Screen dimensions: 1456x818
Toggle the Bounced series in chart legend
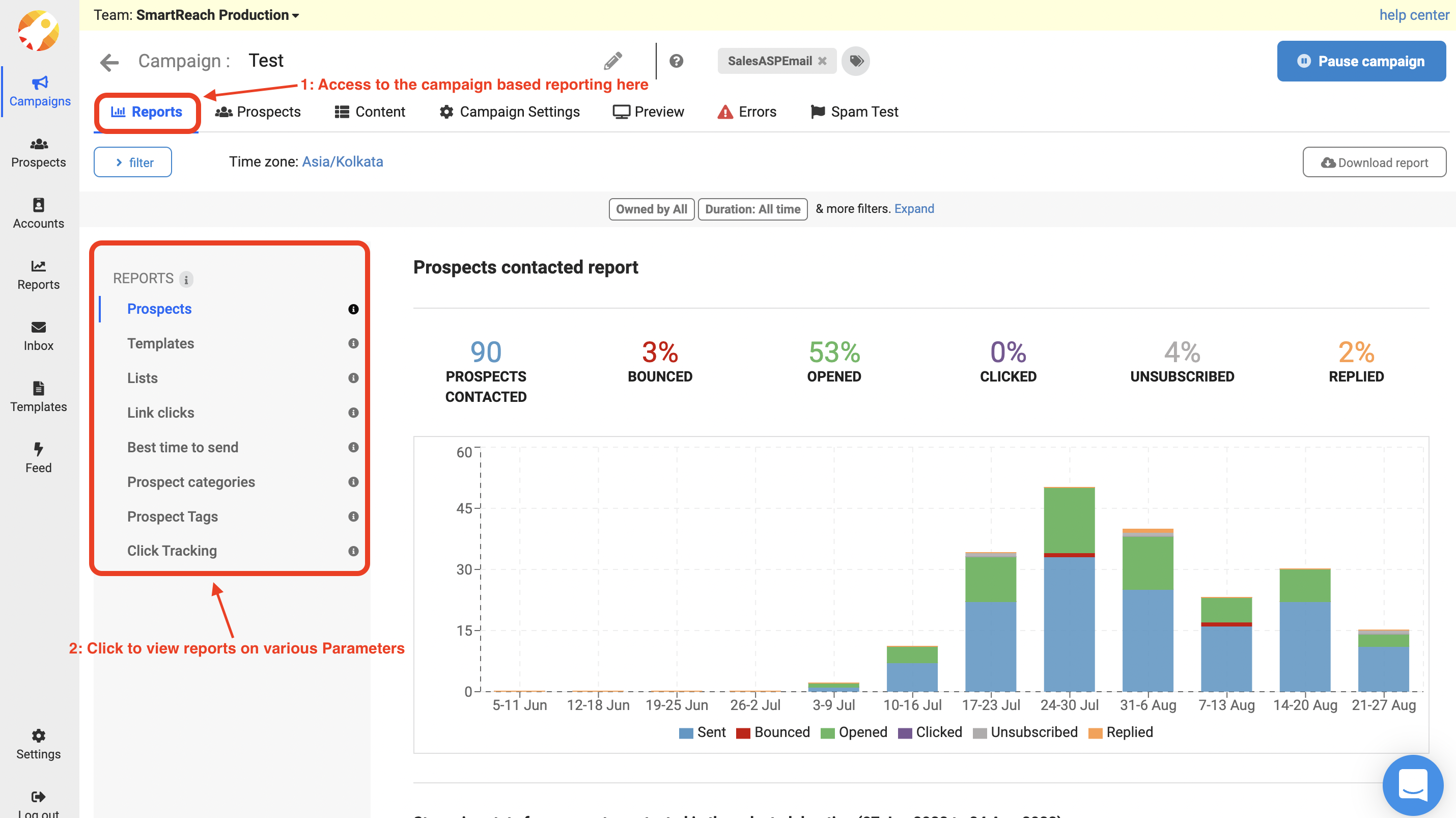tap(773, 732)
